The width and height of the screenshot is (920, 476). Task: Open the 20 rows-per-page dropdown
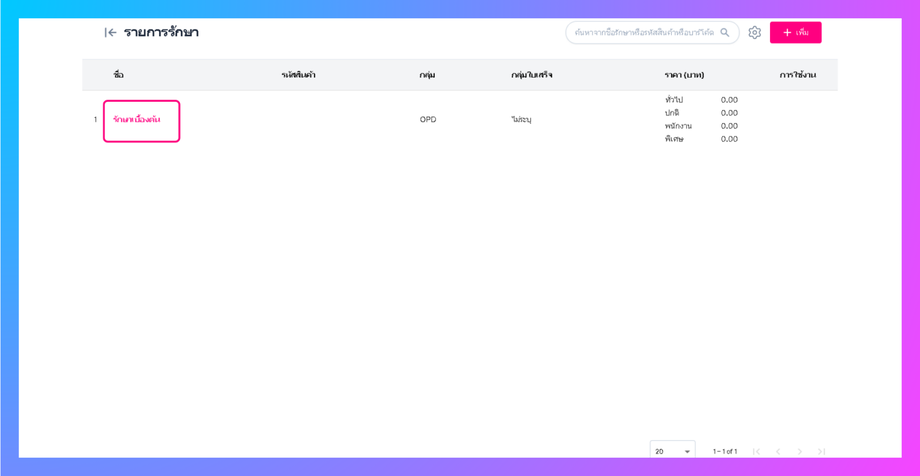coord(673,451)
